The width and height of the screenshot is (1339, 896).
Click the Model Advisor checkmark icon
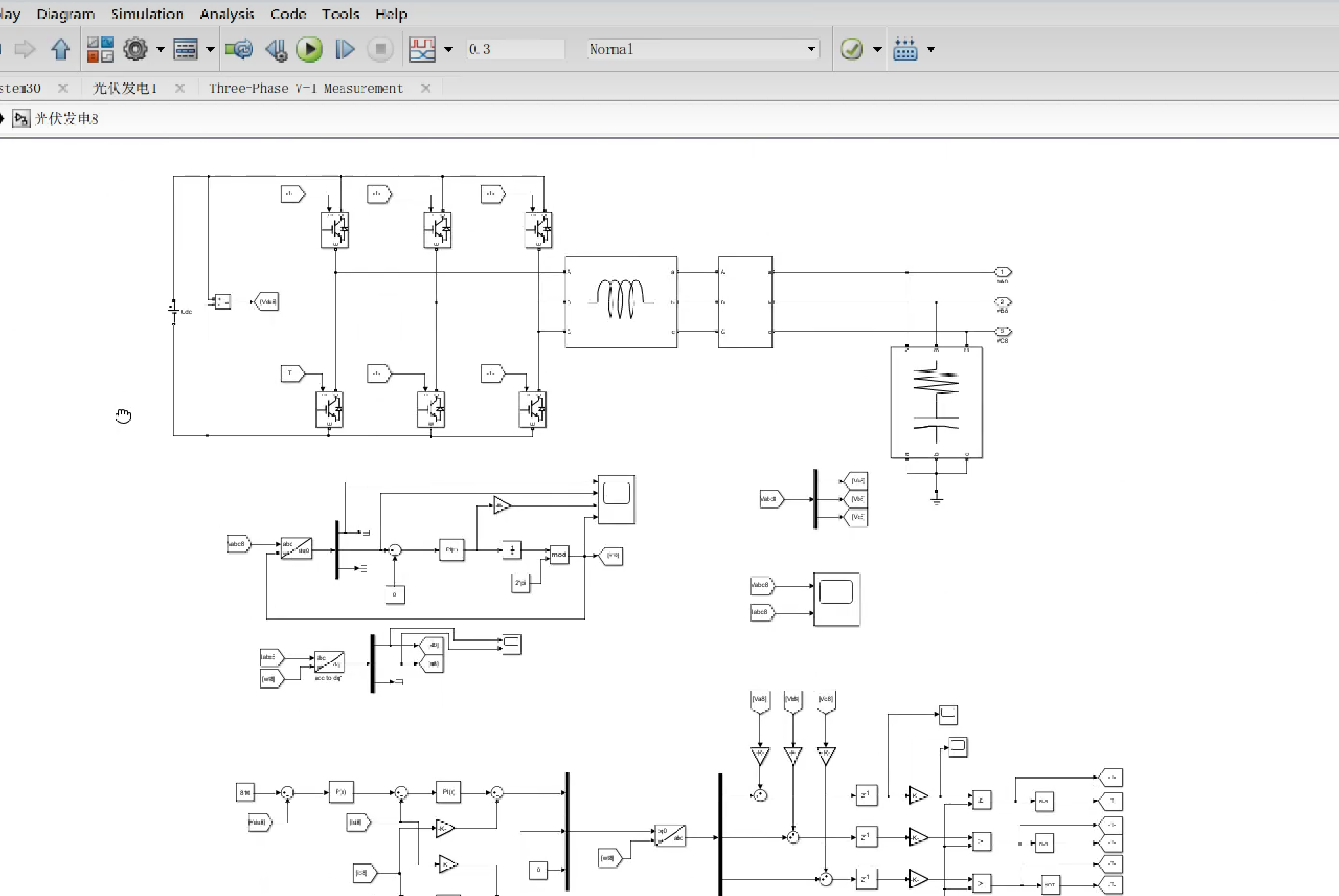coord(852,49)
